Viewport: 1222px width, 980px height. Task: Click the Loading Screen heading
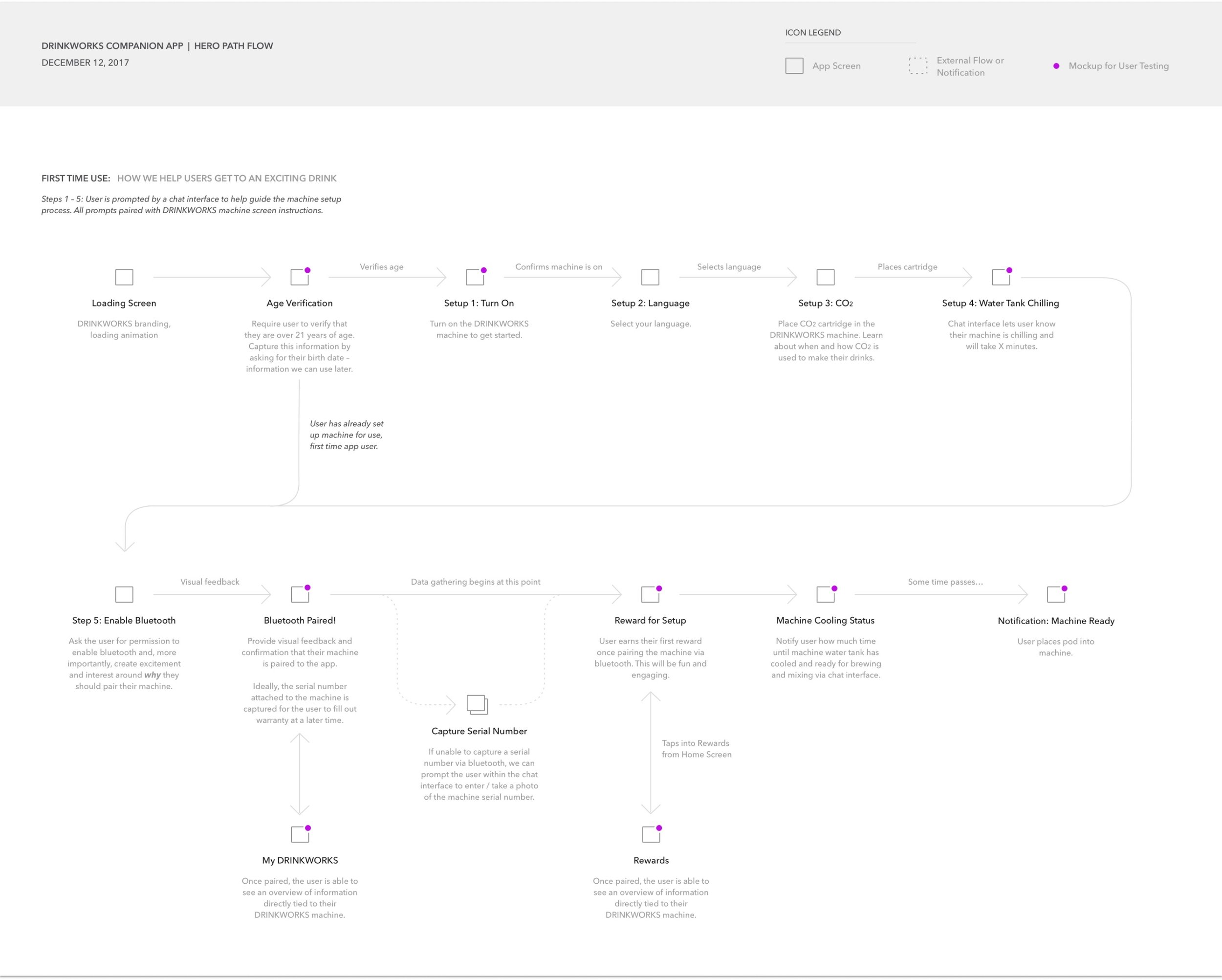point(124,303)
